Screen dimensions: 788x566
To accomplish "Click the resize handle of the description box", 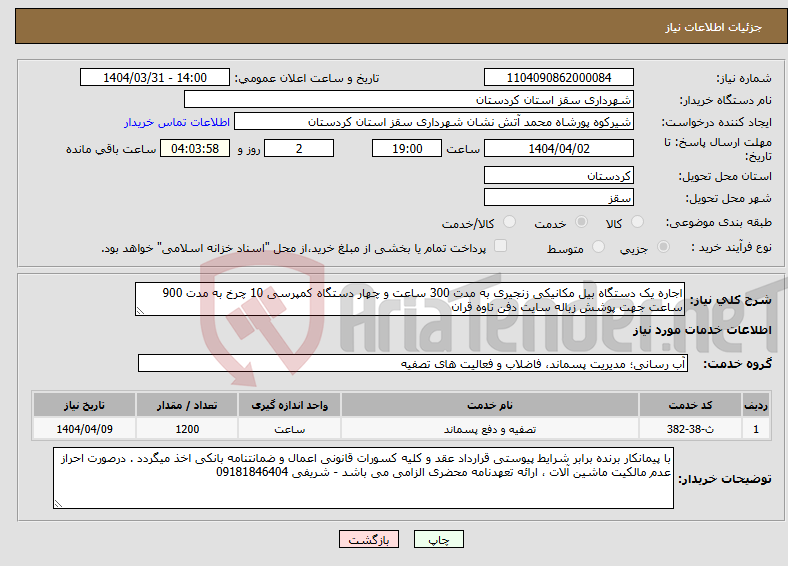I will [x=140, y=311].
